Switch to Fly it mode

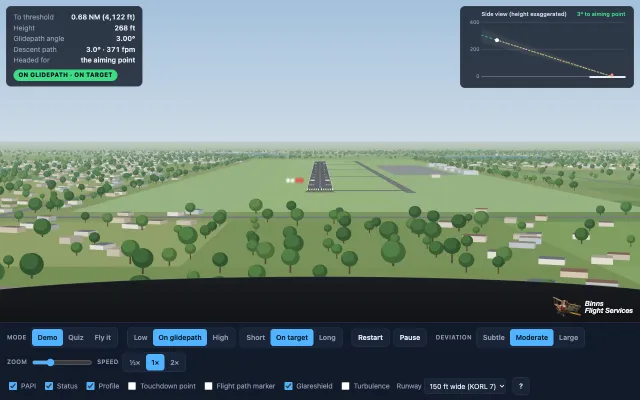102,338
